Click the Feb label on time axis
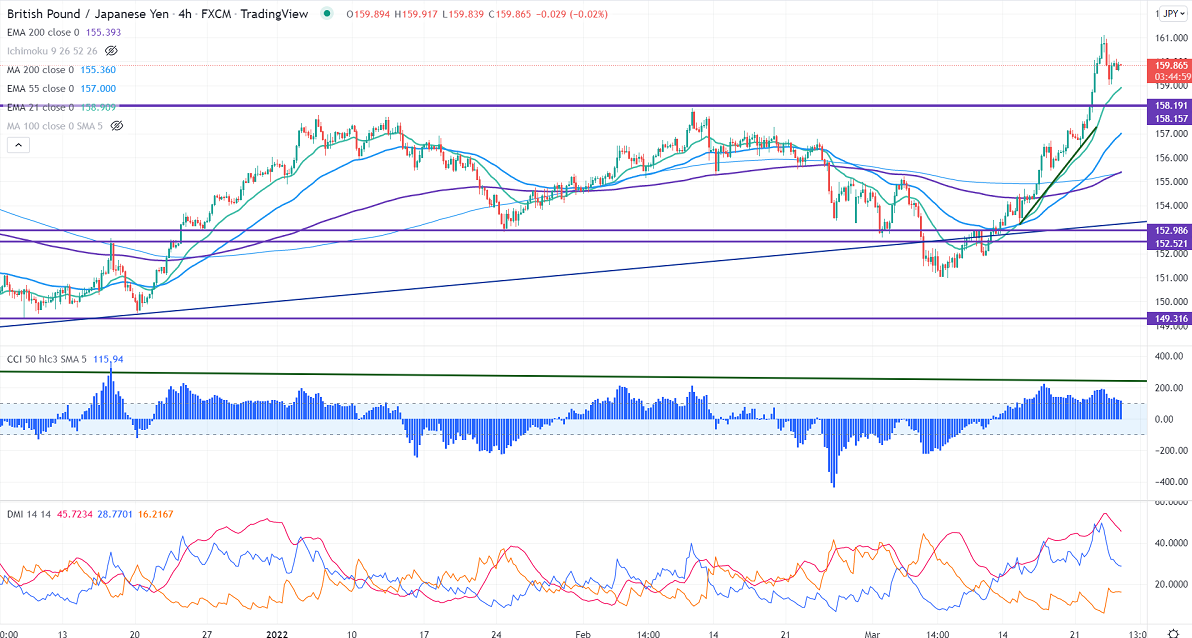1192x638 pixels. 582,634
